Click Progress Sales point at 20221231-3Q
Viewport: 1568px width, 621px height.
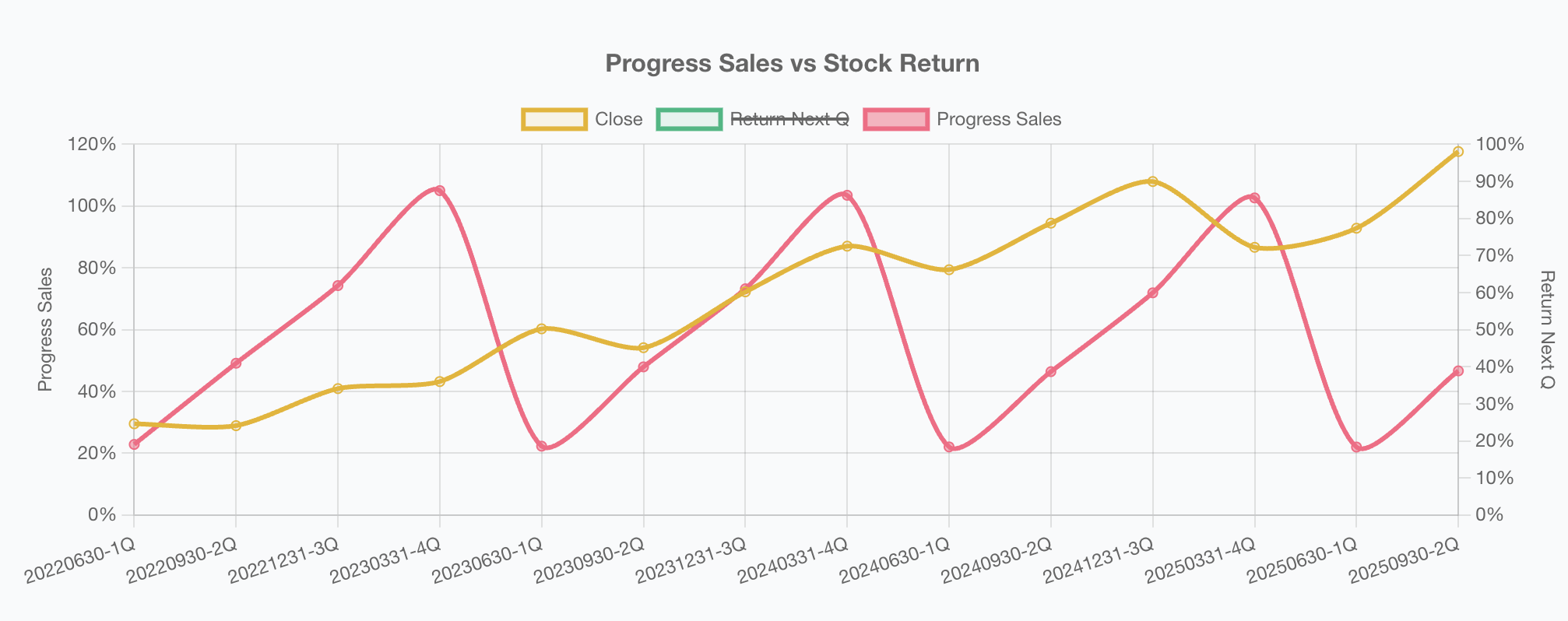(338, 286)
